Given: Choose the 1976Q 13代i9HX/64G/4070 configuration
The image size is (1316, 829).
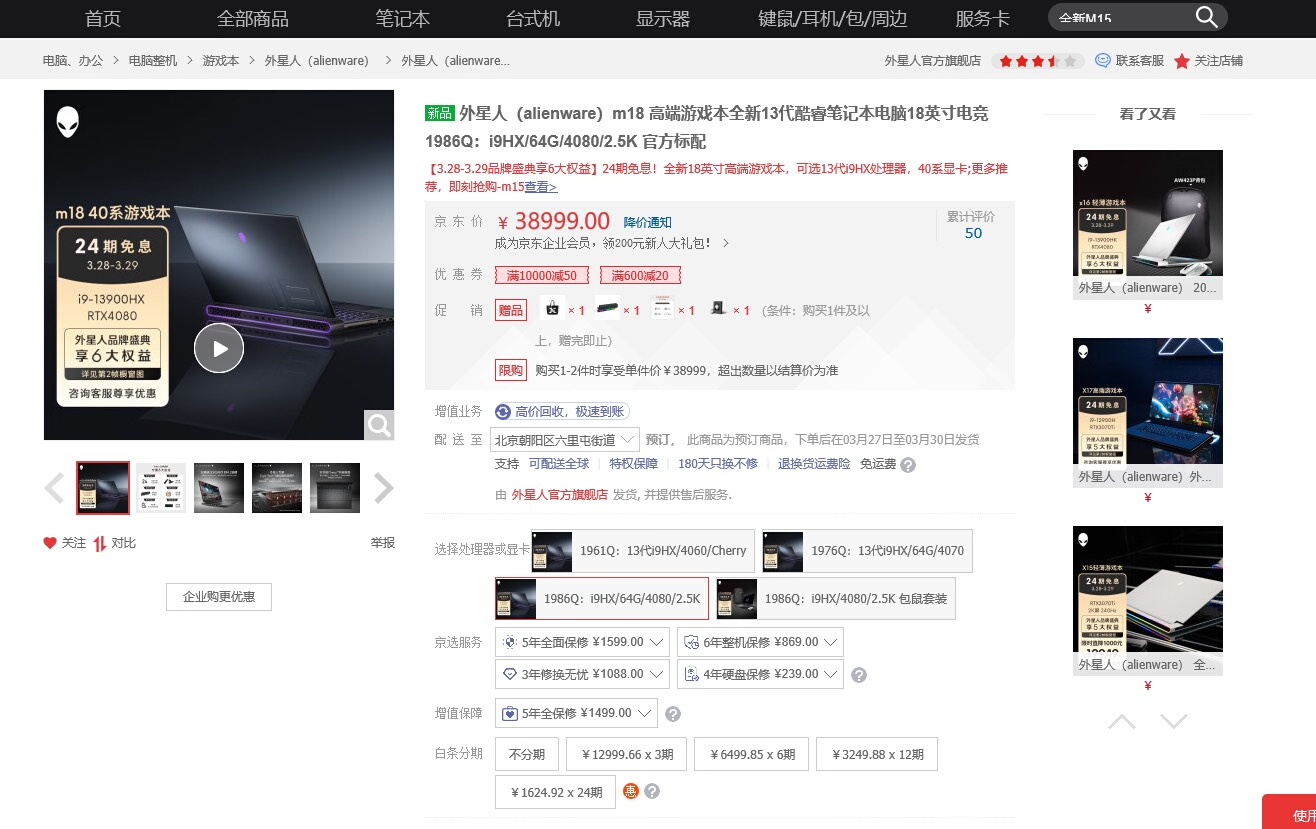Looking at the screenshot, I should tap(867, 551).
